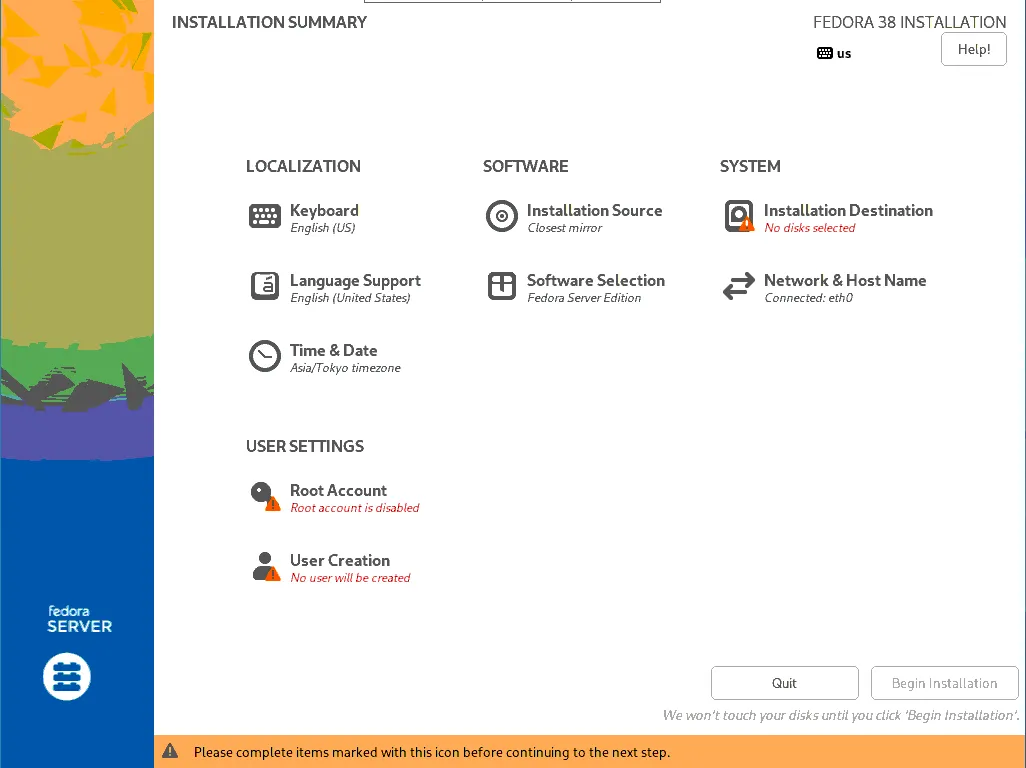Image resolution: width=1026 pixels, height=768 pixels.
Task: Select the us keyboard layout indicator
Action: click(x=834, y=53)
